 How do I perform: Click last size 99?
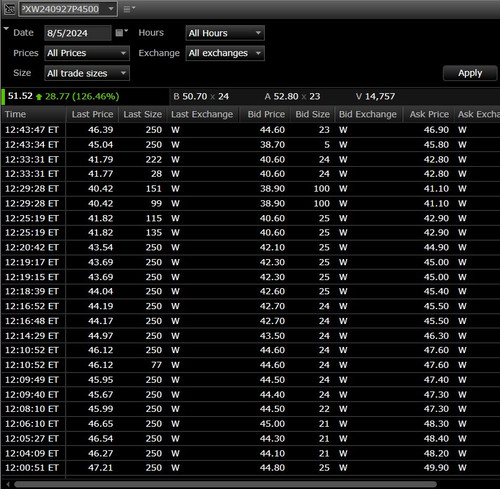[x=156, y=203]
